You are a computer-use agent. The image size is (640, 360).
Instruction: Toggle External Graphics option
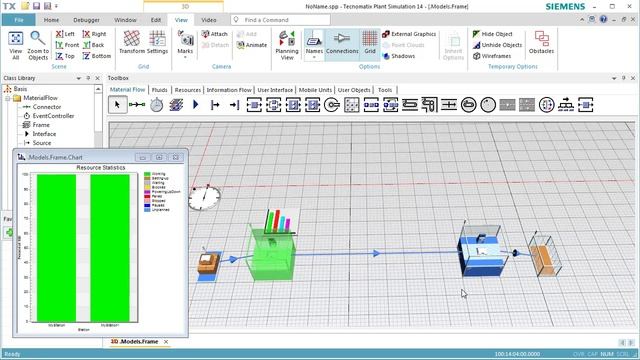pyautogui.click(x=409, y=34)
